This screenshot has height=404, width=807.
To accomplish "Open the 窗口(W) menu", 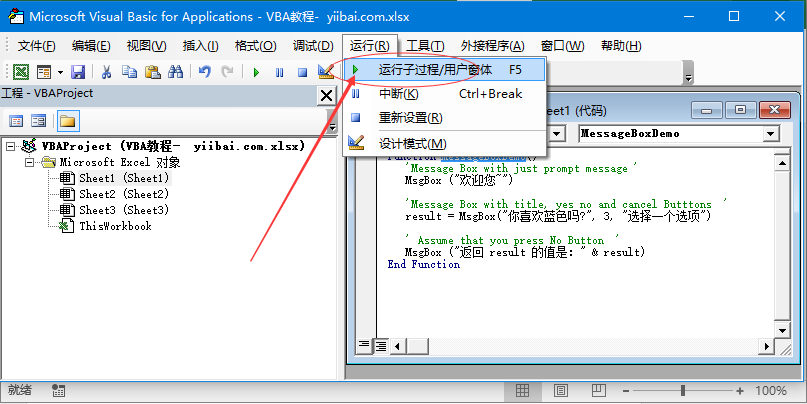I will pyautogui.click(x=563, y=46).
